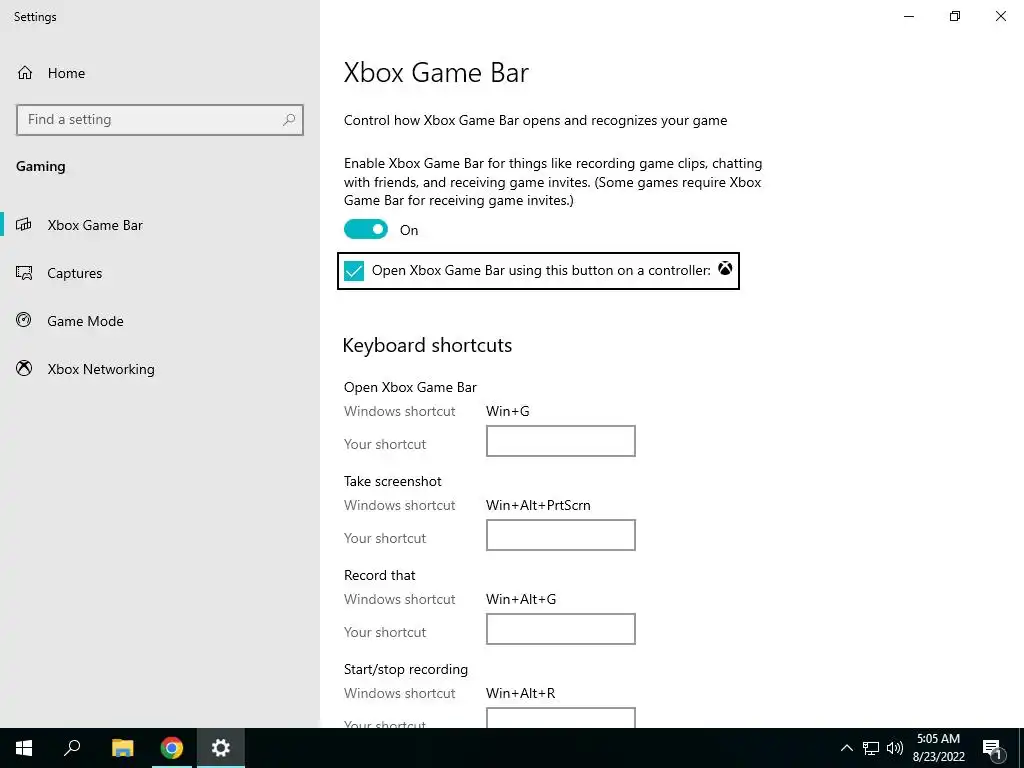Viewport: 1024px width, 768px height.
Task: Click the Win+Alt+G shortcut text
Action: [521, 600]
